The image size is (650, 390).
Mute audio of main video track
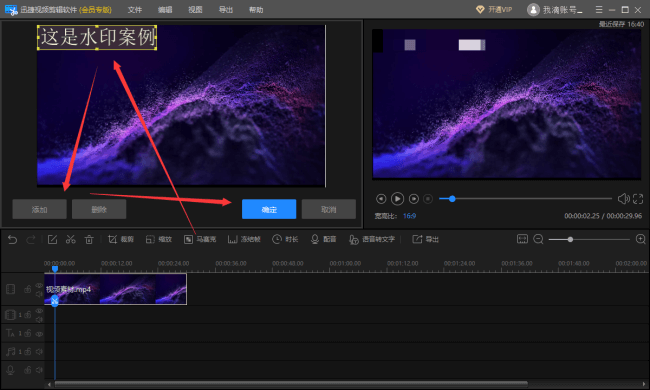coord(39,294)
